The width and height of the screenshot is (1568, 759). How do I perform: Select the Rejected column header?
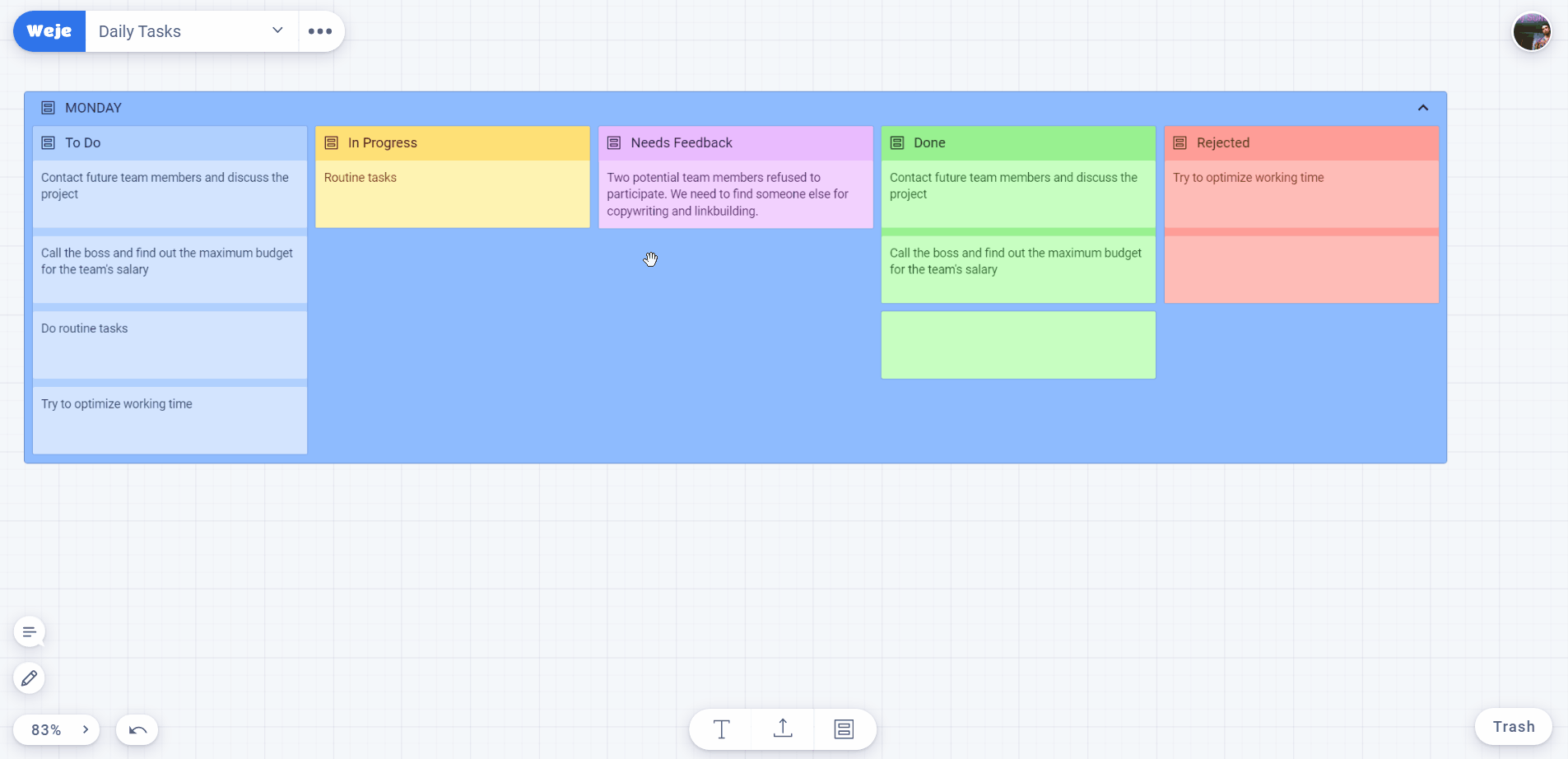(1301, 142)
